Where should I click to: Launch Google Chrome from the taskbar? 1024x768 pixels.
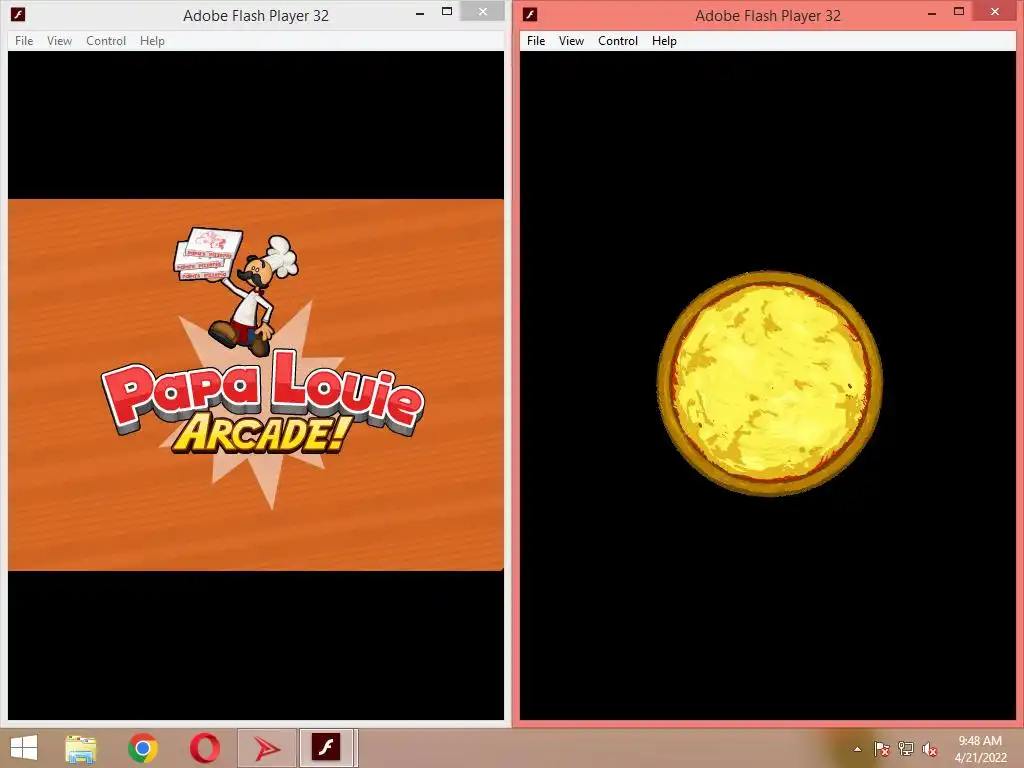[143, 748]
